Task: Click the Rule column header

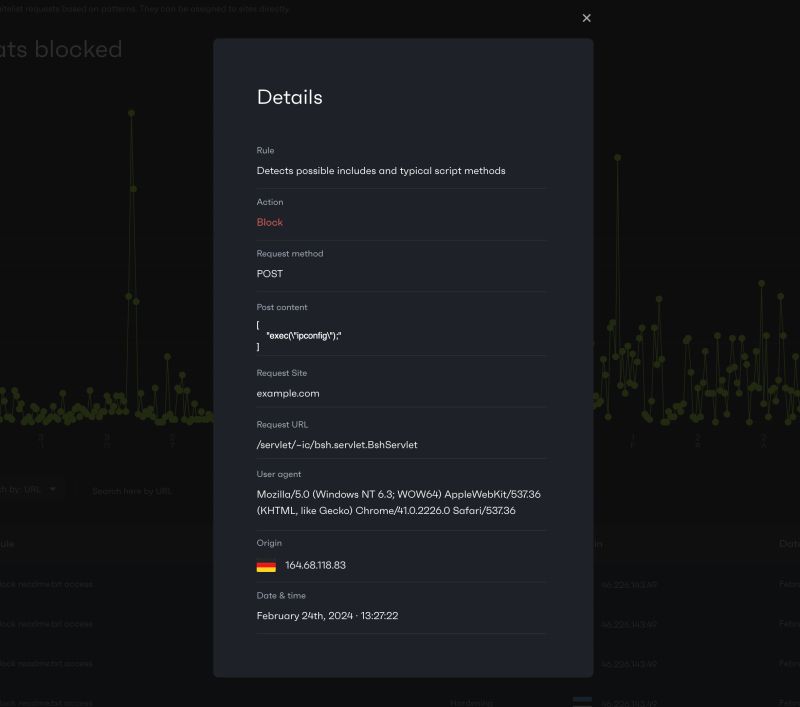Action: point(5,542)
